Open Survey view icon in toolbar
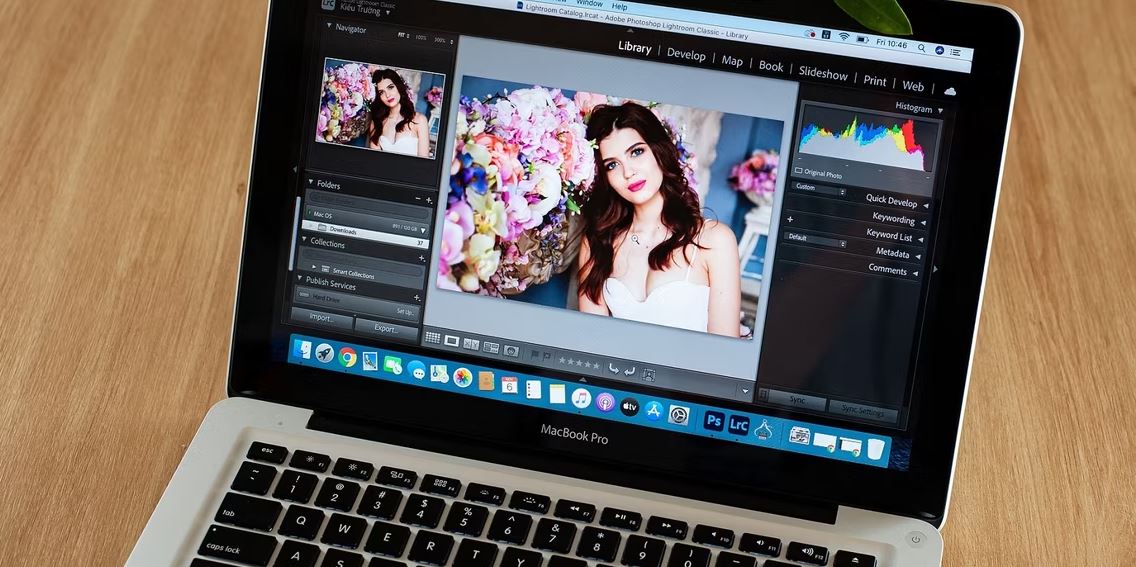Screen dimensions: 1136x567 (490, 348)
